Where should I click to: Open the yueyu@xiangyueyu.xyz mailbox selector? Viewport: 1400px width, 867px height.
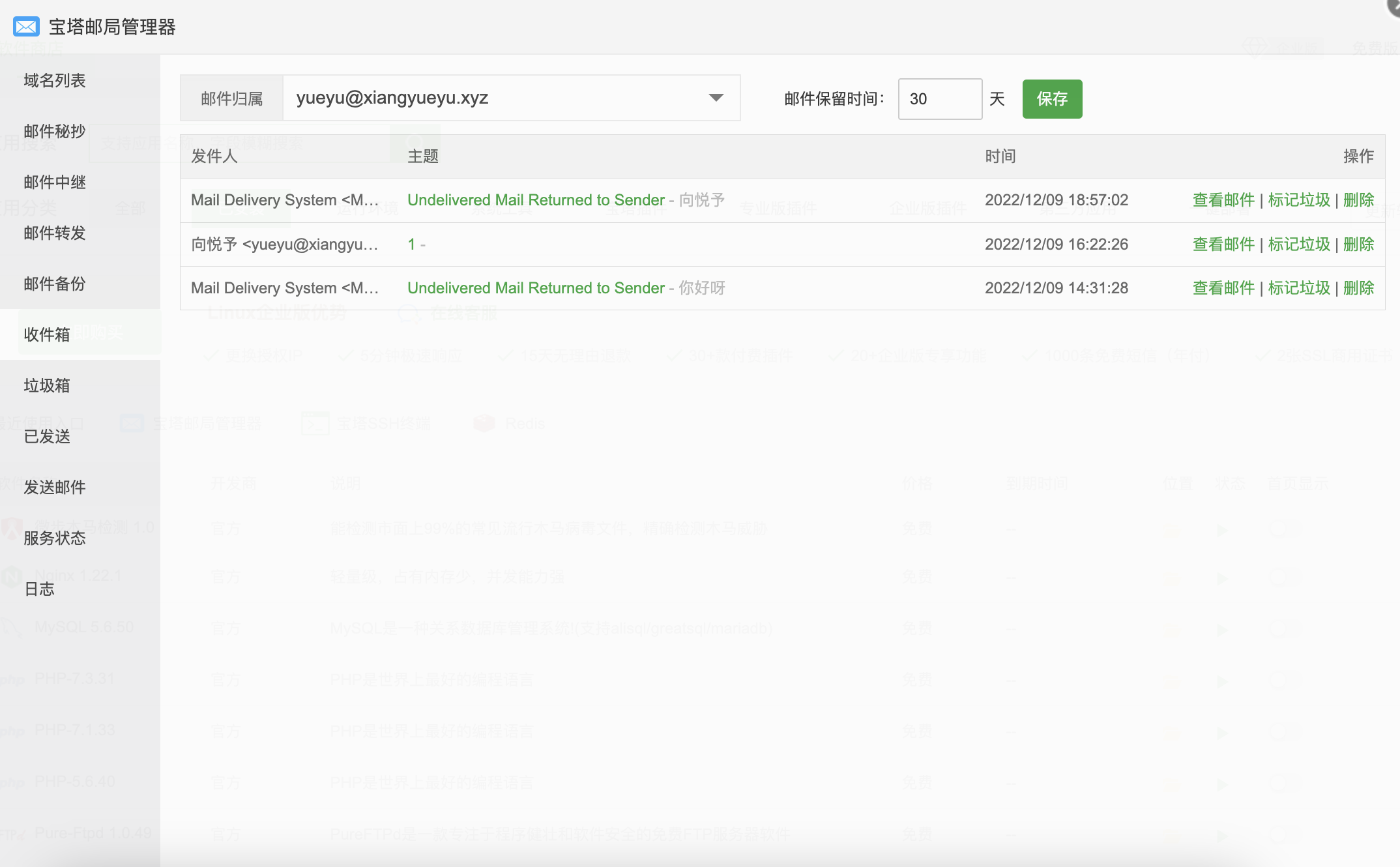512,98
